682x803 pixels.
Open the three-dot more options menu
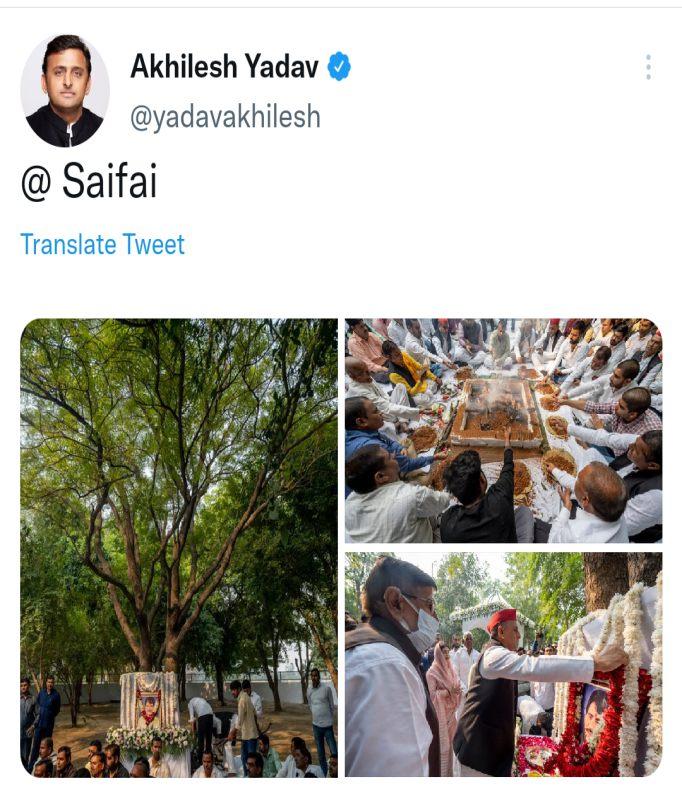(x=648, y=67)
